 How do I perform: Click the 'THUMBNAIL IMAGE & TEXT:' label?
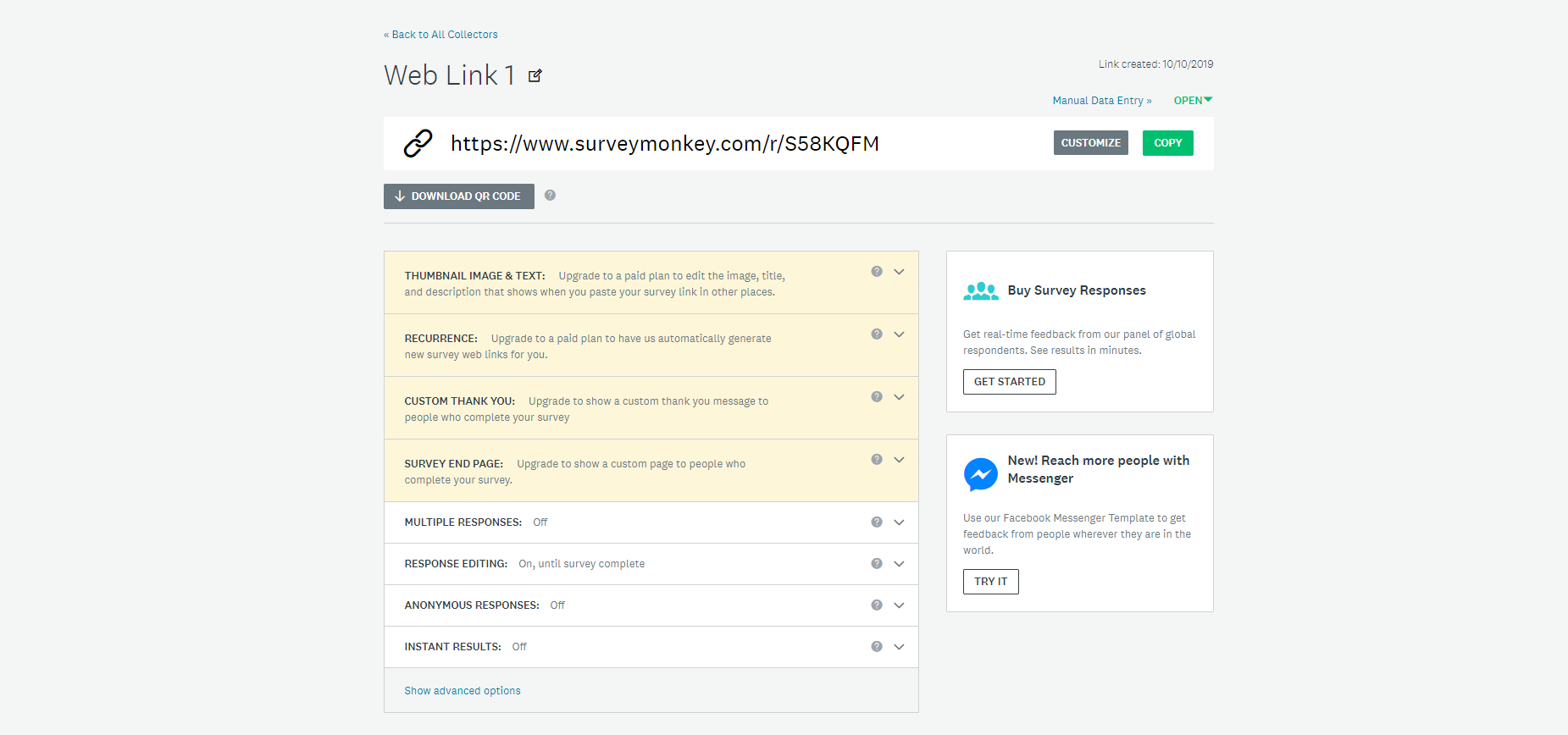pyautogui.click(x=475, y=276)
